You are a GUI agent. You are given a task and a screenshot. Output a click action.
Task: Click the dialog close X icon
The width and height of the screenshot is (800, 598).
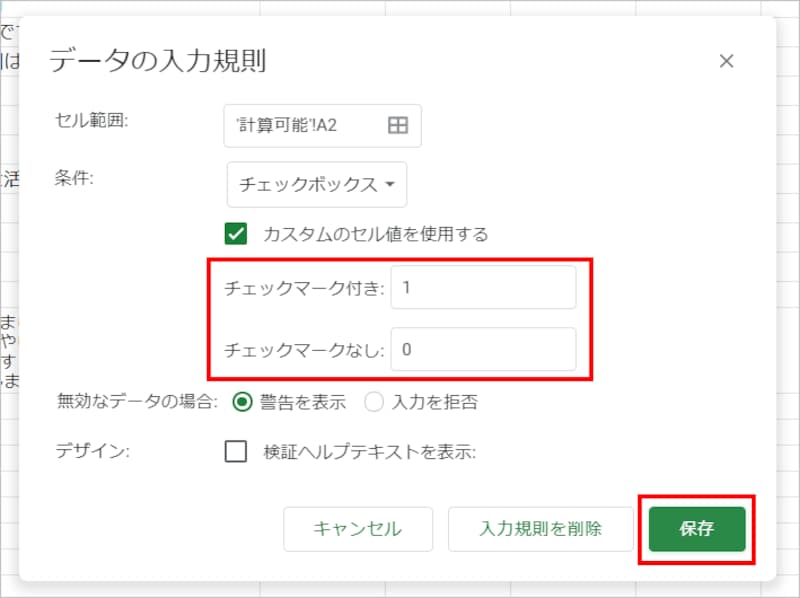pos(727,61)
